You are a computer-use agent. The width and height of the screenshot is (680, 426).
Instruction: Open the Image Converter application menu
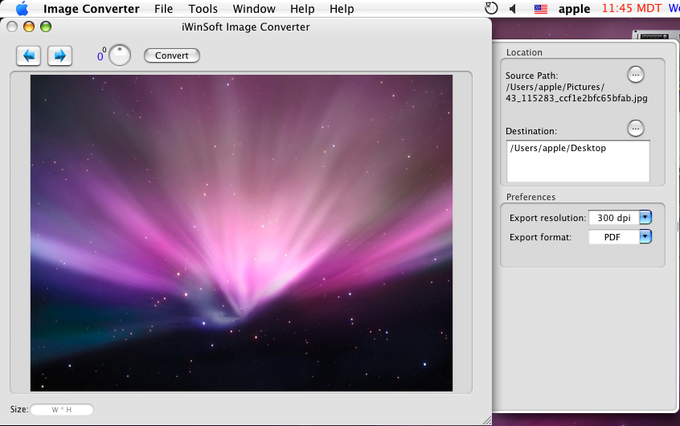92,9
